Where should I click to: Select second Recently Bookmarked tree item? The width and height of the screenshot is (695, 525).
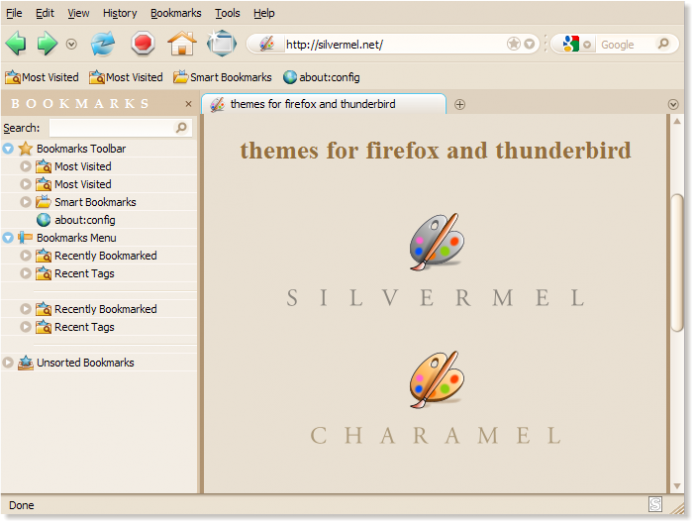[105, 309]
